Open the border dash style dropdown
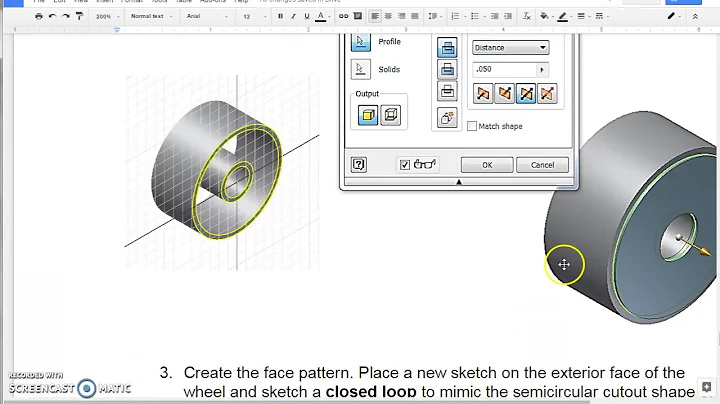This screenshot has height=404, width=720. (601, 16)
